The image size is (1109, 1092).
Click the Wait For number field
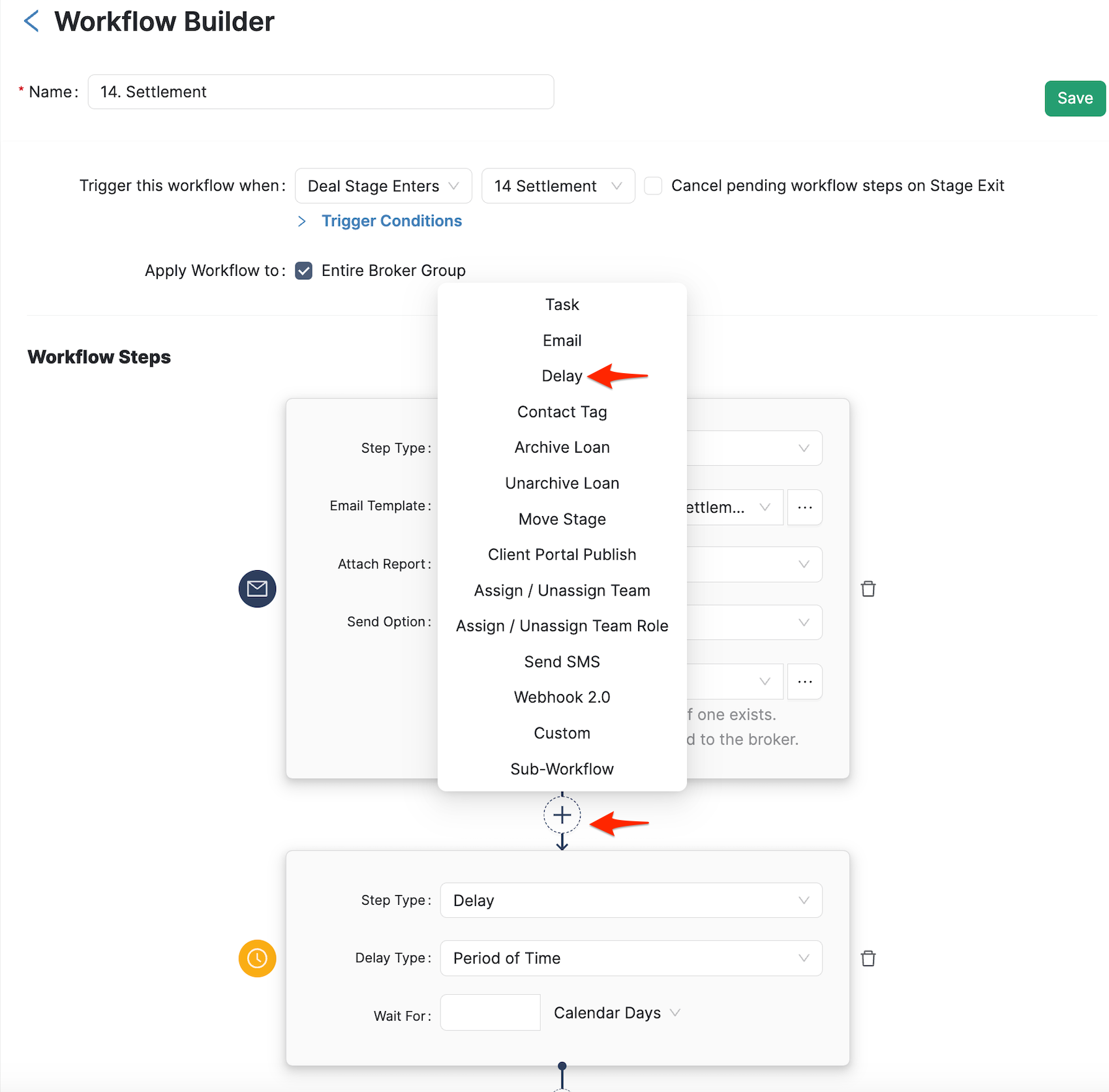click(x=490, y=1012)
